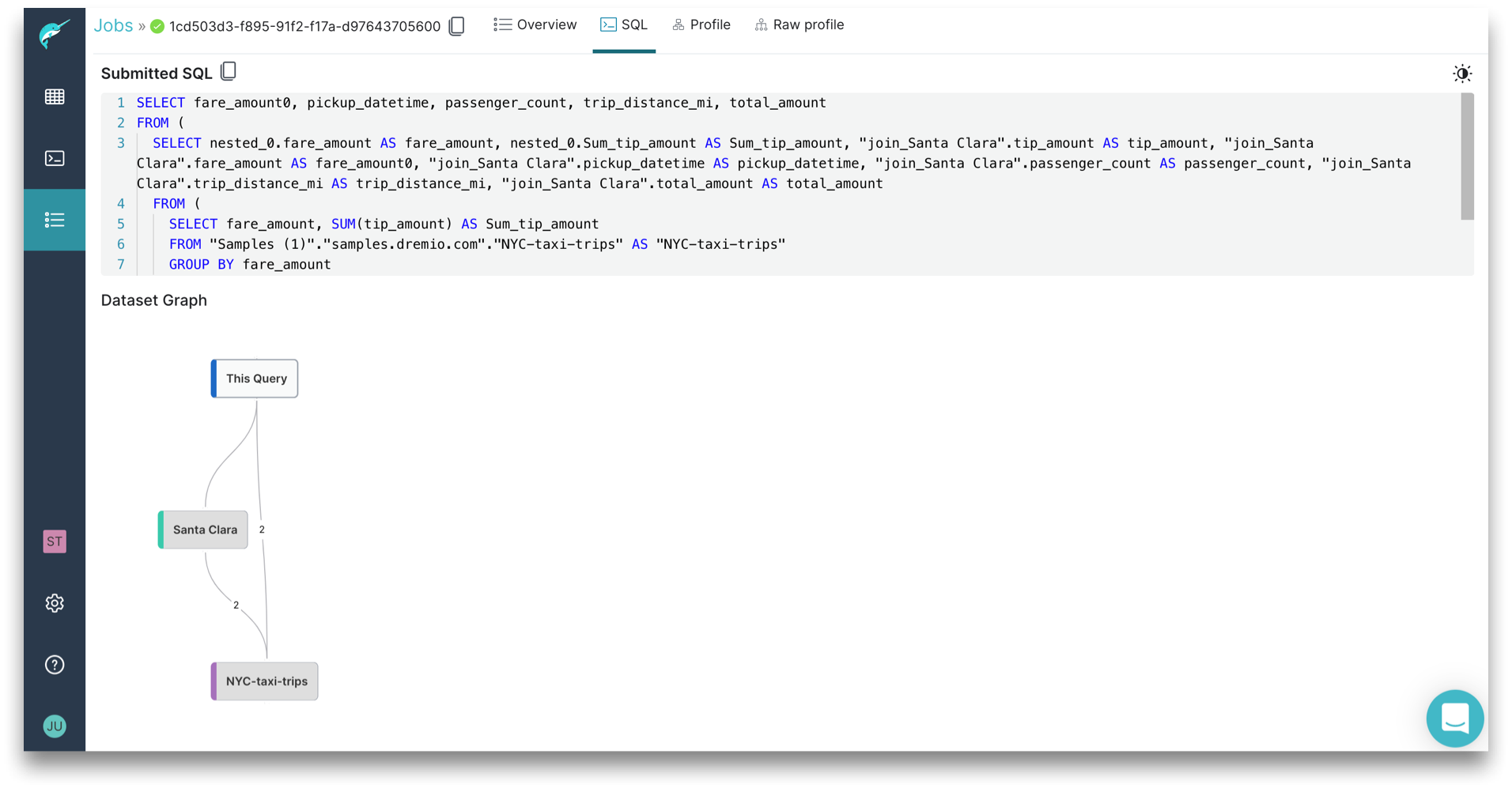Open the Profile tab button
This screenshot has width=1512, height=792.
(x=701, y=25)
